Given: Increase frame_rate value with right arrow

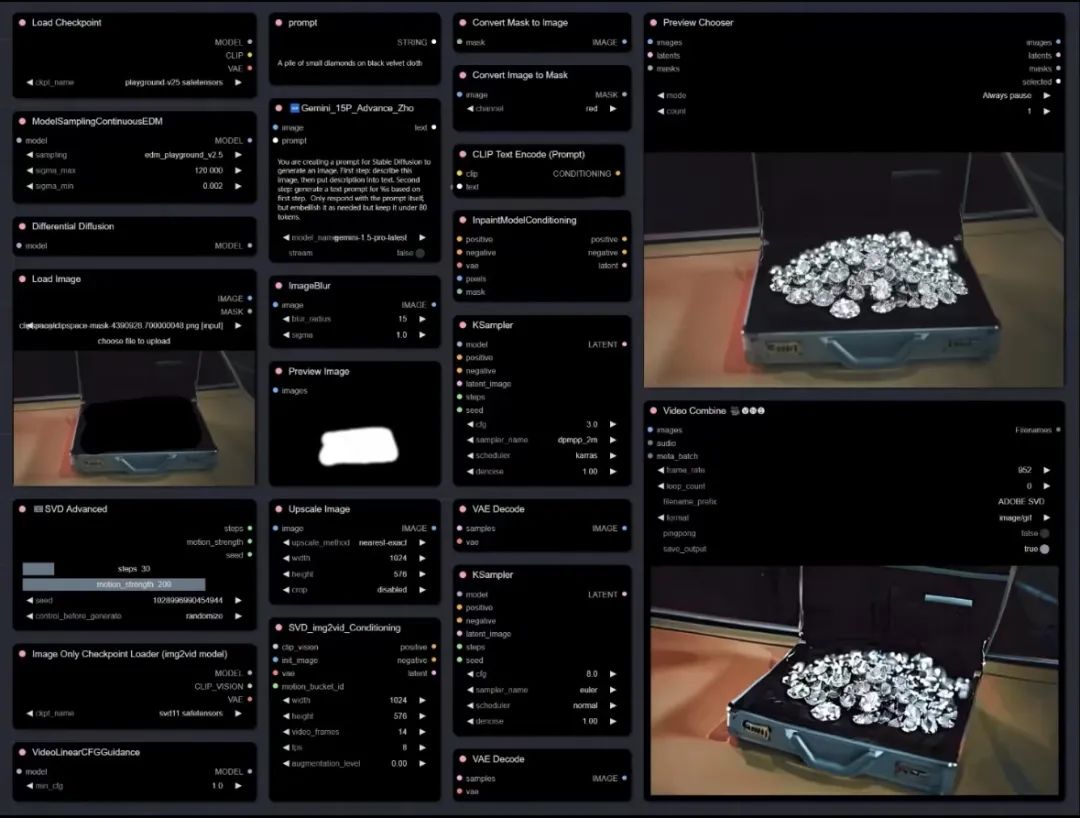Looking at the screenshot, I should pos(1046,470).
